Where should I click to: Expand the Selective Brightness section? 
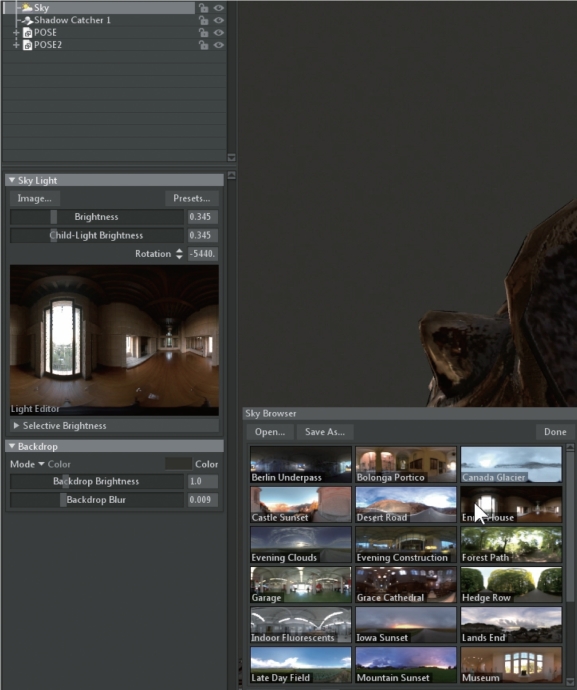tap(16, 426)
